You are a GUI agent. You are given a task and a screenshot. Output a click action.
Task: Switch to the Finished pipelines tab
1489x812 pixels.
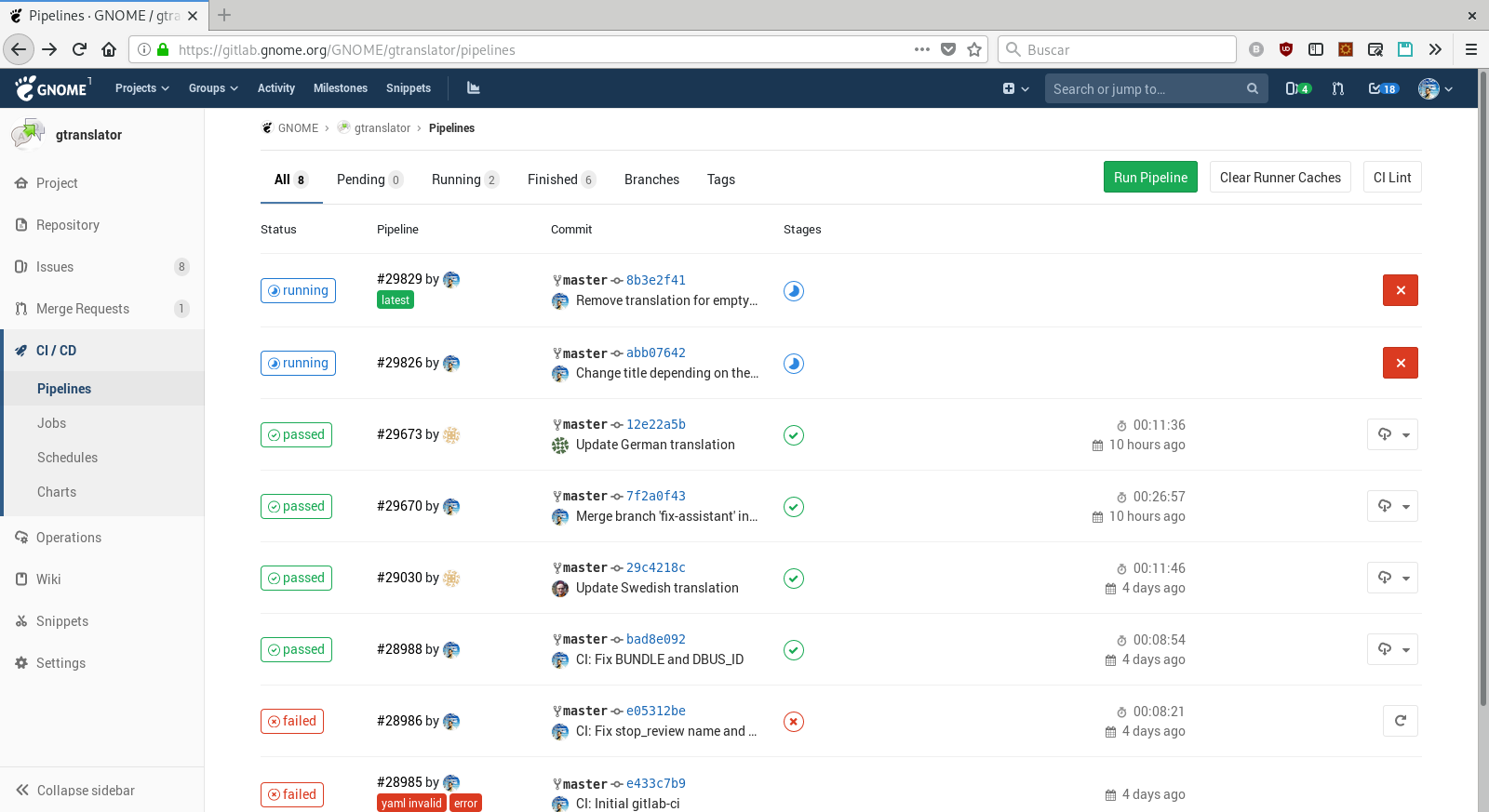tap(561, 180)
